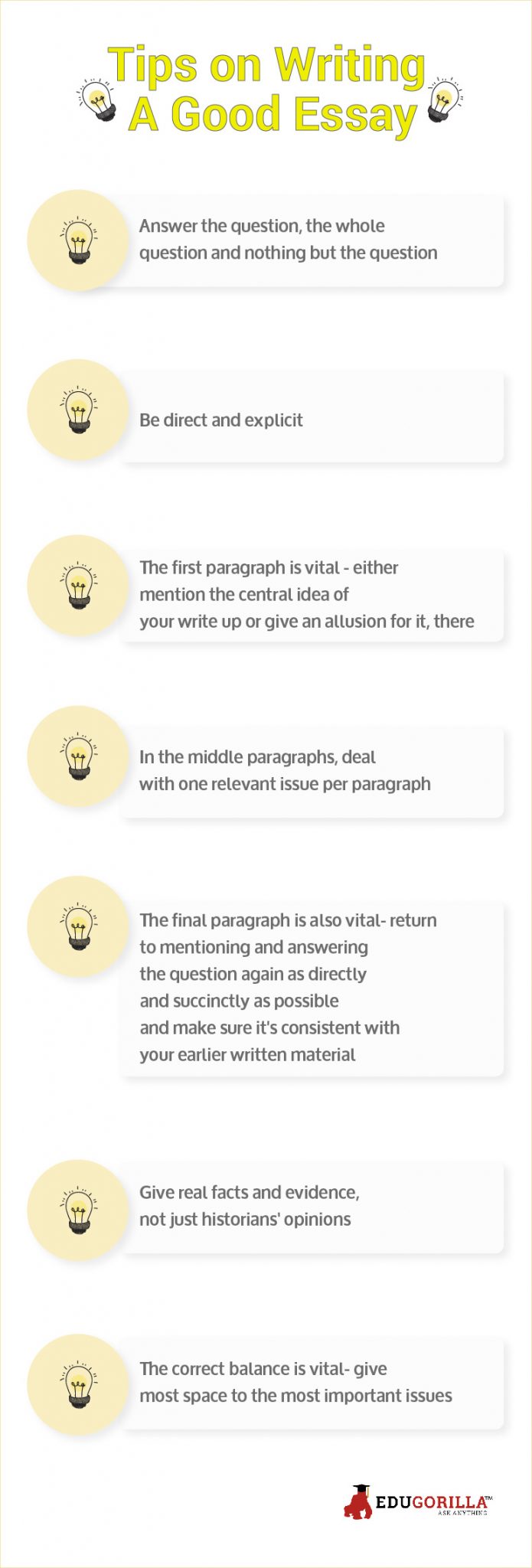The height and width of the screenshot is (1568, 532).
Task: Click the lightbulb left of the title
Action: [x=98, y=100]
